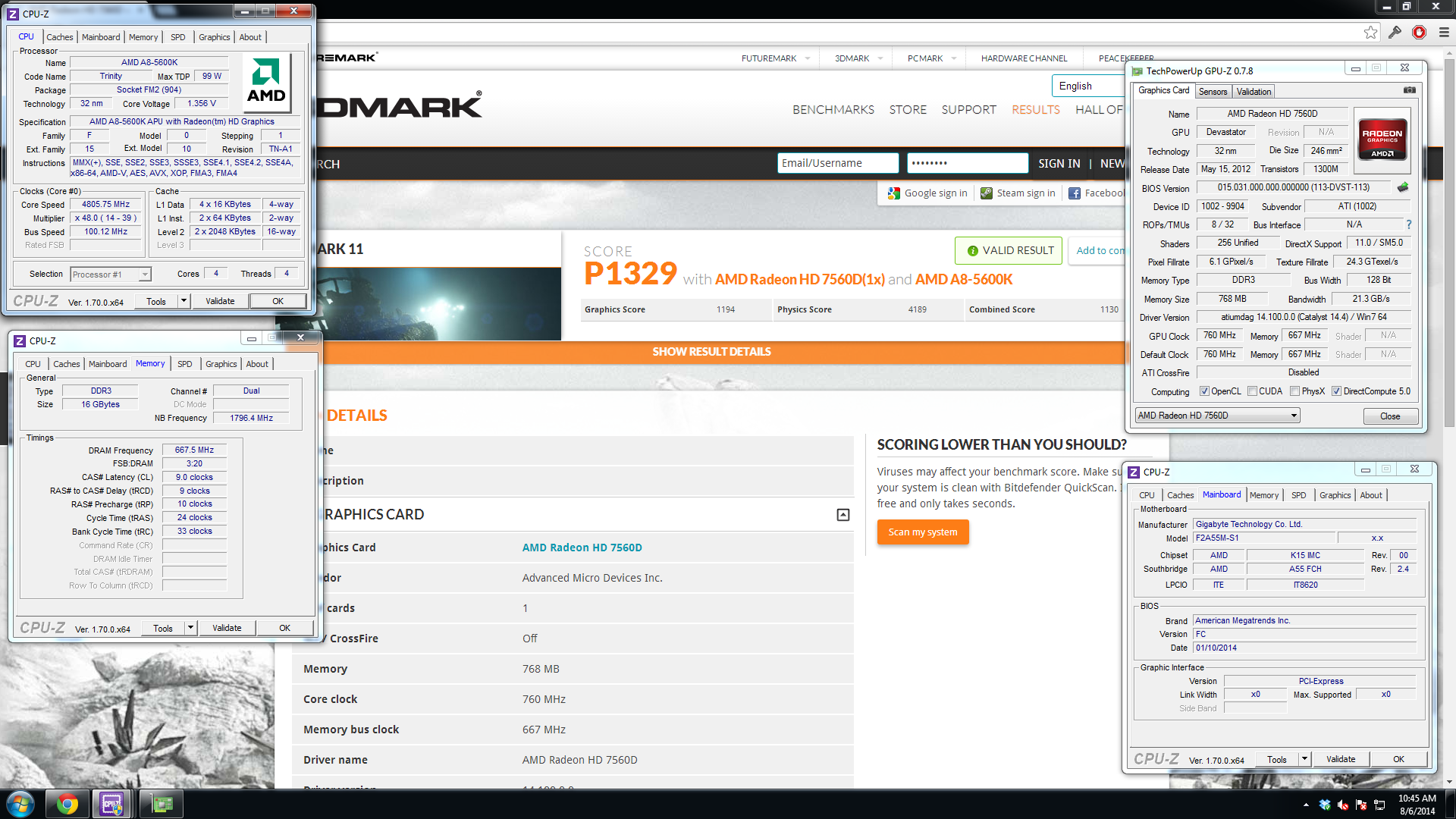This screenshot has height=819, width=1456.
Task: Open the Windows Start menu
Action: pos(20,804)
